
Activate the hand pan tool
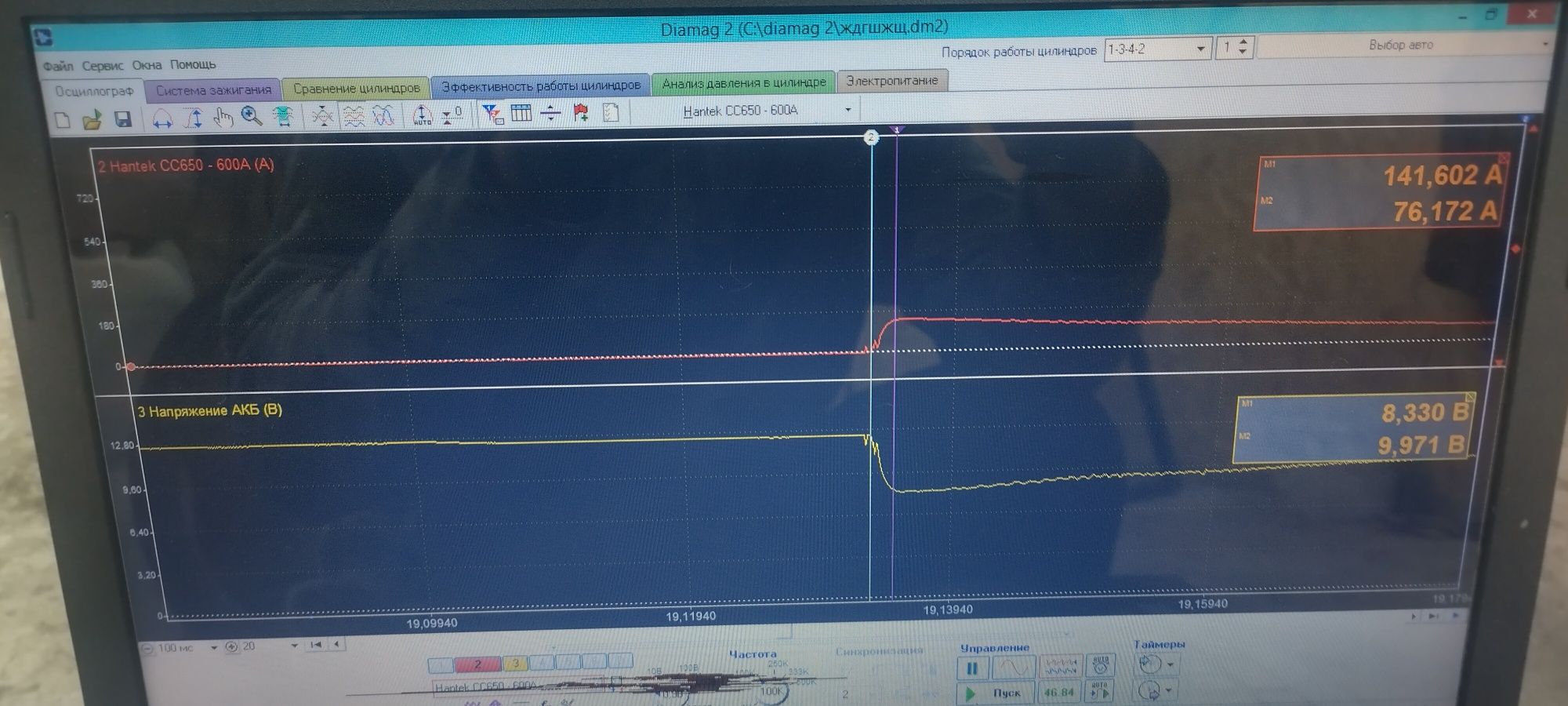click(223, 118)
